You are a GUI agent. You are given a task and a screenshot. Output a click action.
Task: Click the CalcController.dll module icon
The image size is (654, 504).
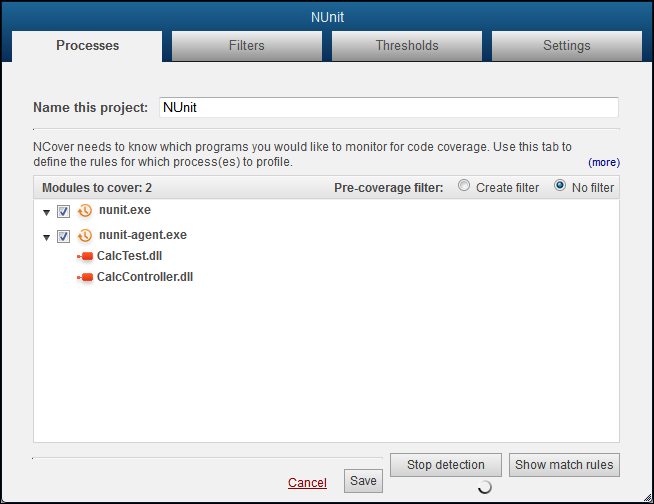point(85,277)
